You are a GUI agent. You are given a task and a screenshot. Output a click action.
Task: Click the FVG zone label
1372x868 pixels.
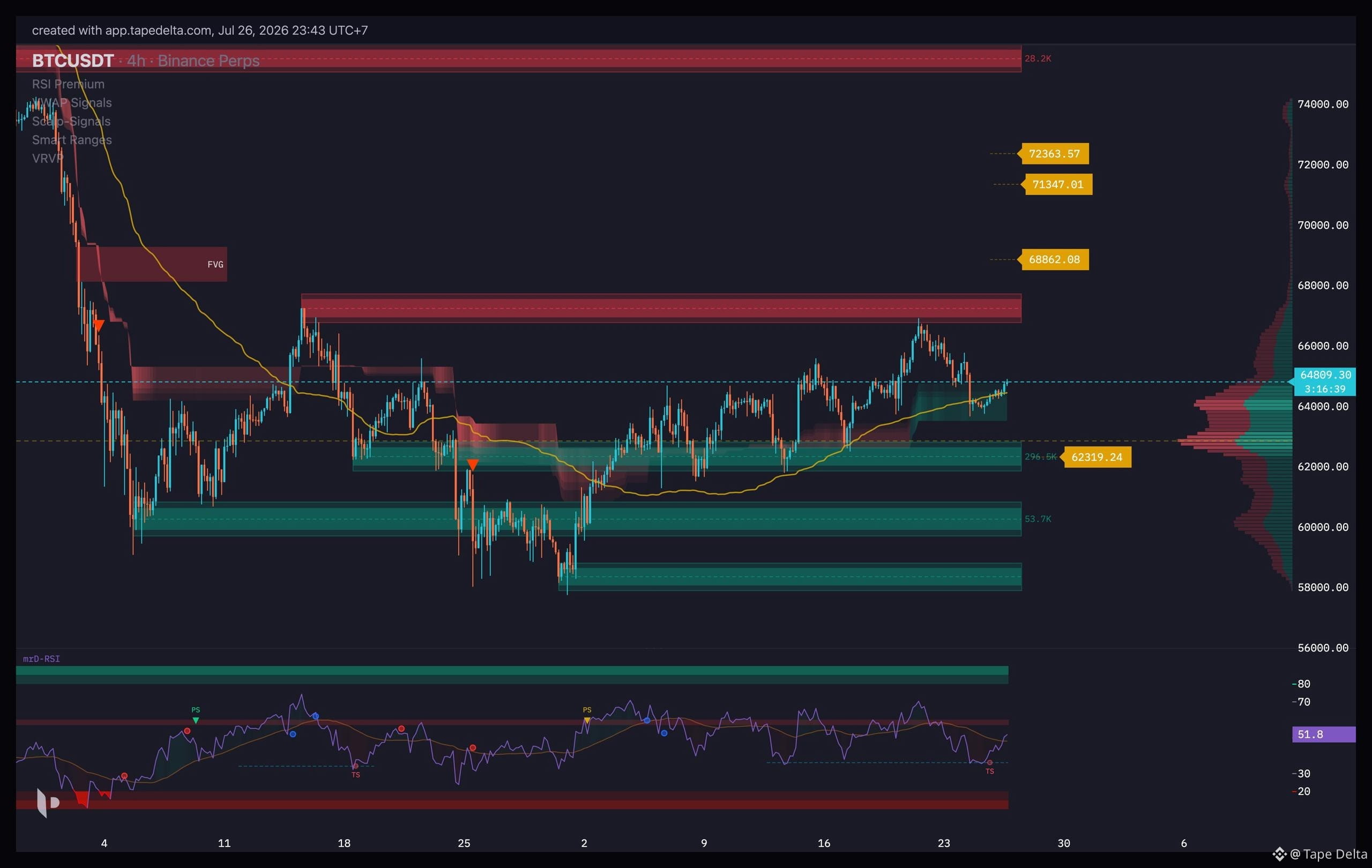[215, 264]
